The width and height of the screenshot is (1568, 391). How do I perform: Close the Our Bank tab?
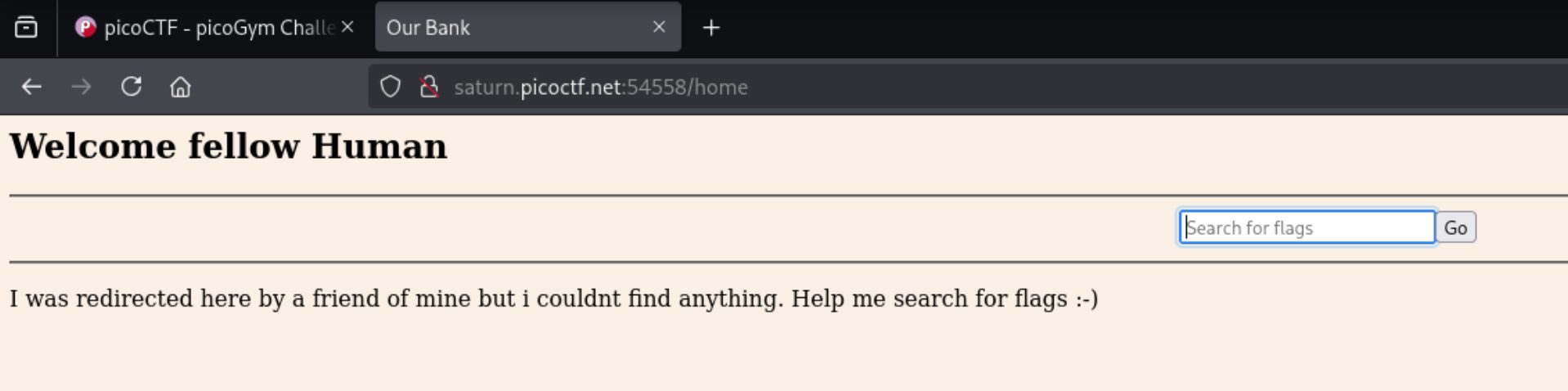tap(659, 27)
